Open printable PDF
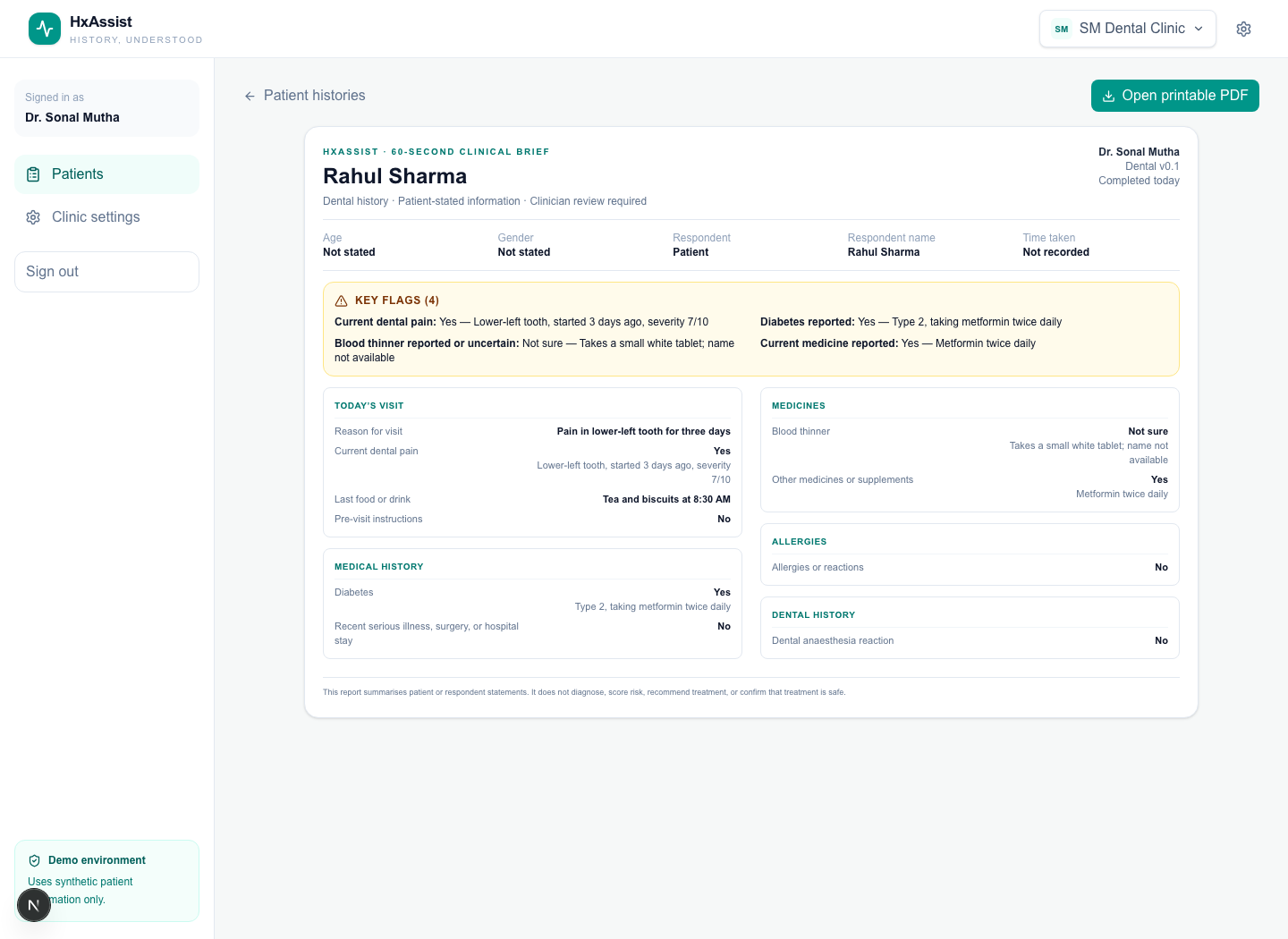The width and height of the screenshot is (1288, 939). (x=1174, y=96)
